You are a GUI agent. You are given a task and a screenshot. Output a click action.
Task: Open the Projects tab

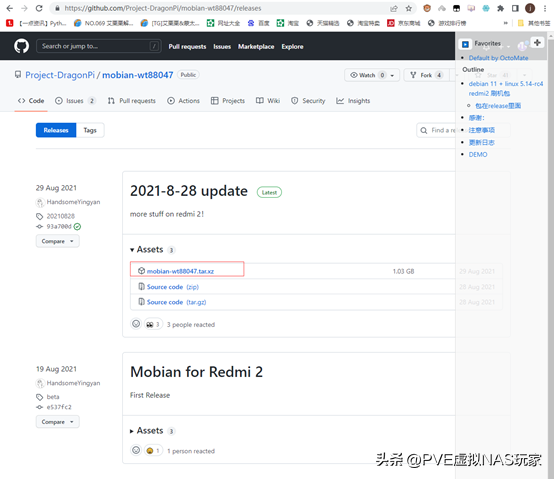pyautogui.click(x=228, y=101)
